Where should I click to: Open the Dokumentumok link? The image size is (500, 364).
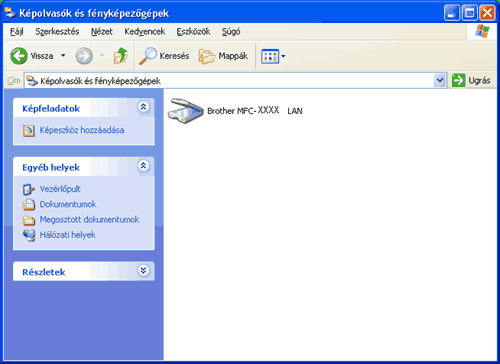coord(68,204)
